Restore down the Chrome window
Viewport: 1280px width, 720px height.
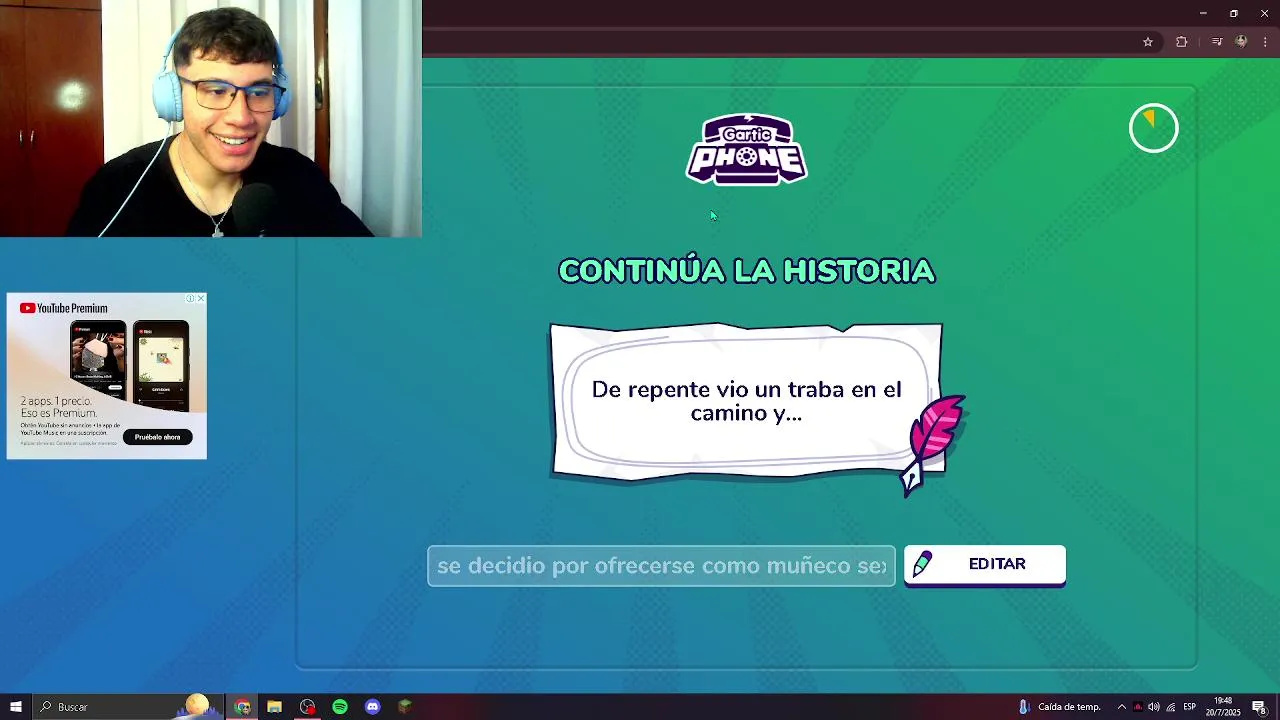tap(1234, 13)
